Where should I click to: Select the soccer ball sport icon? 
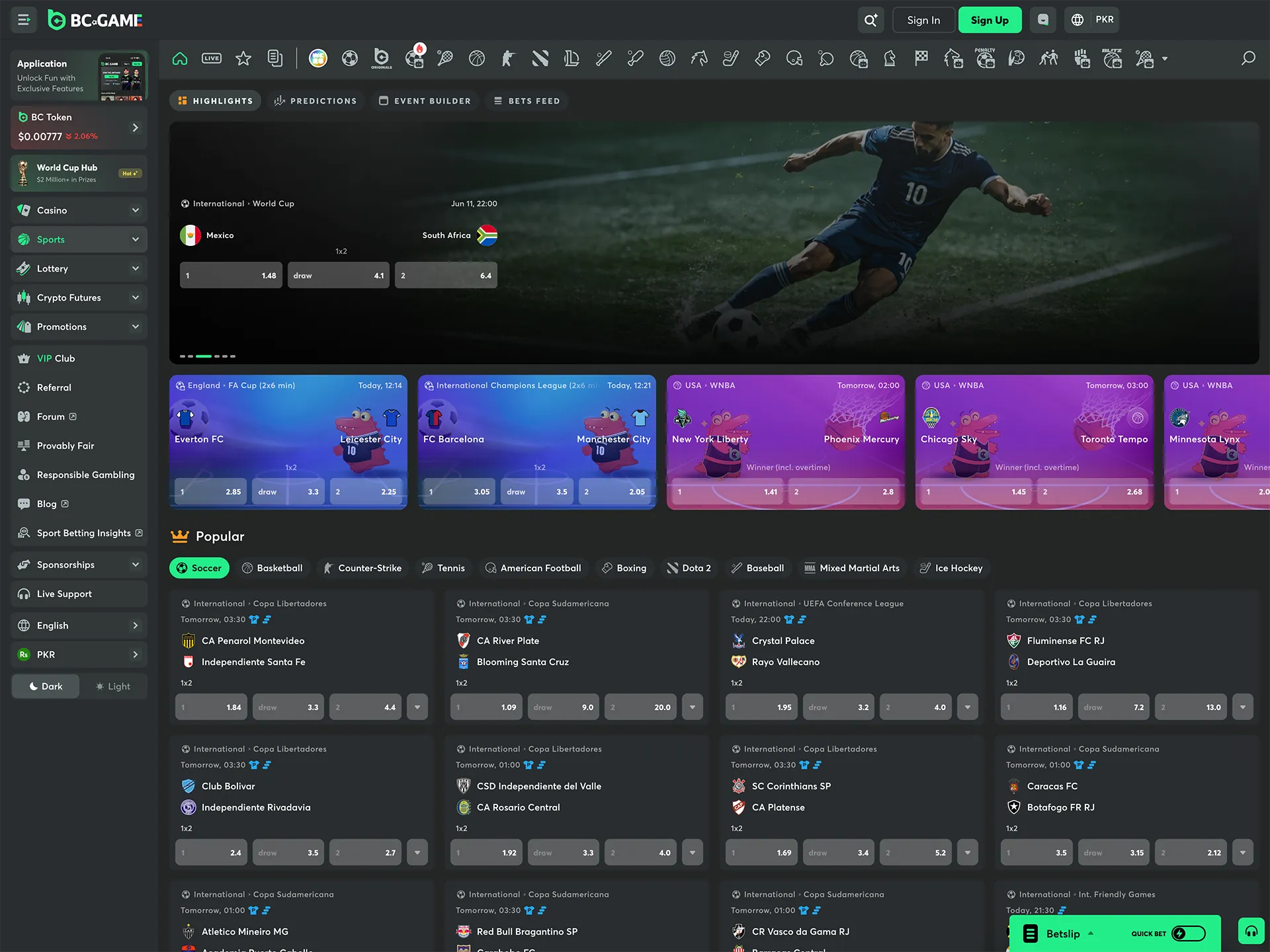point(350,59)
